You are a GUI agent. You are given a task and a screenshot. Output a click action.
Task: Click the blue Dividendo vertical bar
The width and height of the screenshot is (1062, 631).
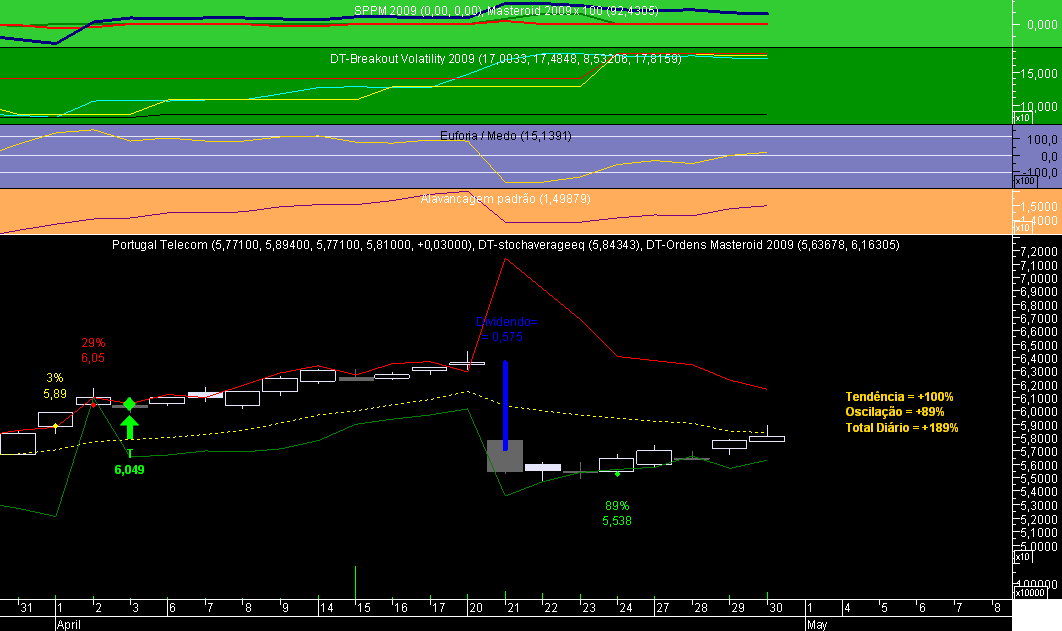click(505, 405)
